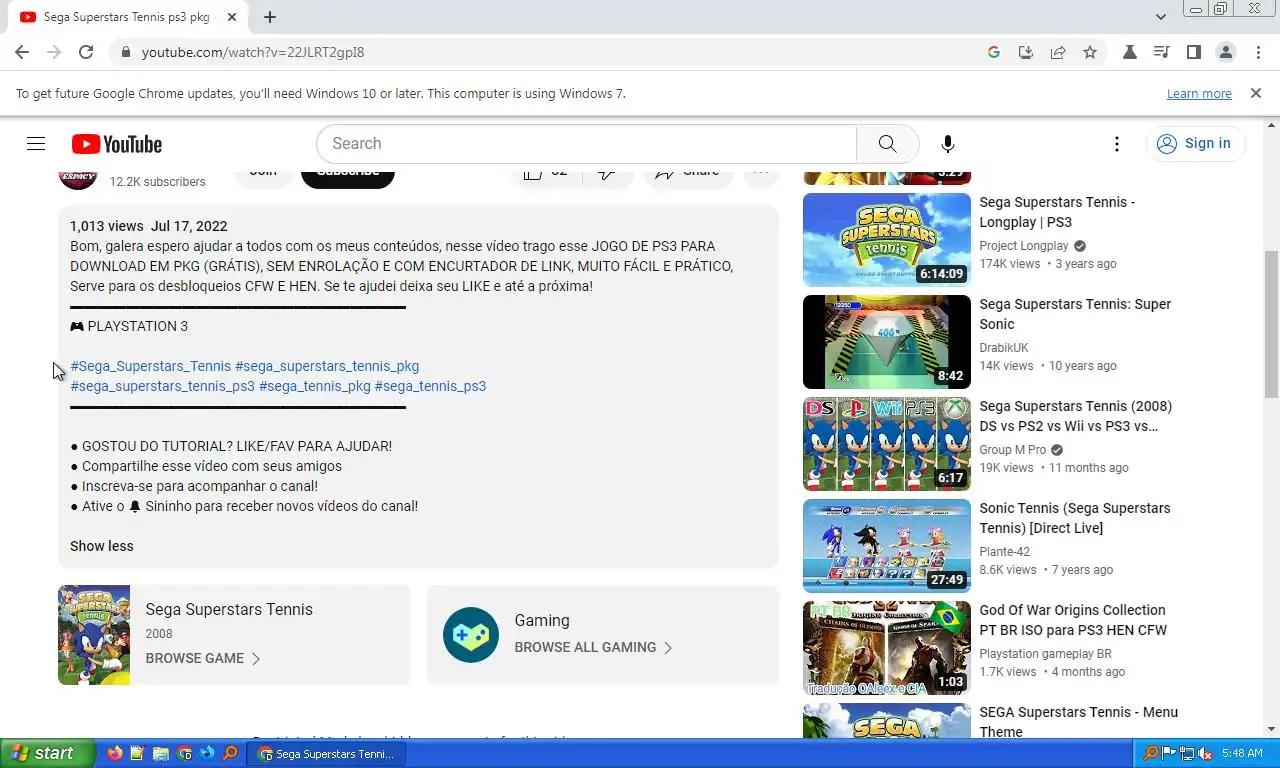The height and width of the screenshot is (768, 1280).
Task: Open Sega Superstars Tennis Longplay PS3 thumbnail
Action: point(887,240)
